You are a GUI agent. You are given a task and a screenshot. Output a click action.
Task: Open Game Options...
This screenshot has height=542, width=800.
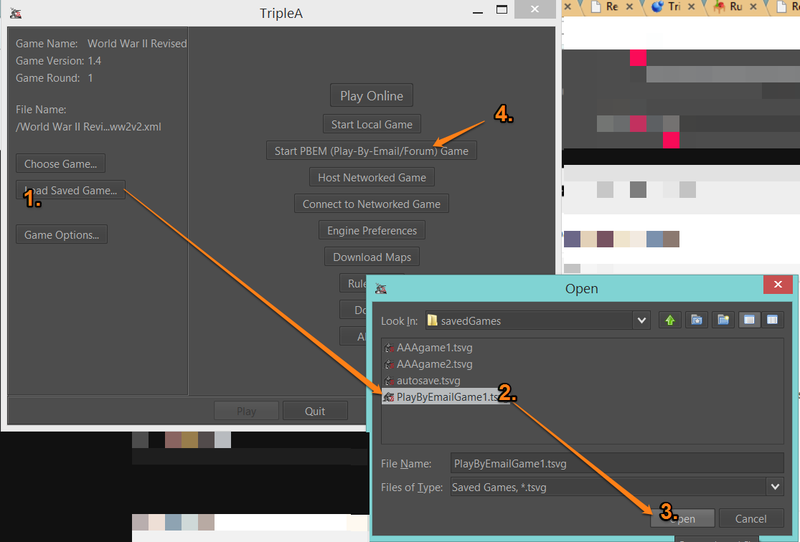coord(62,235)
